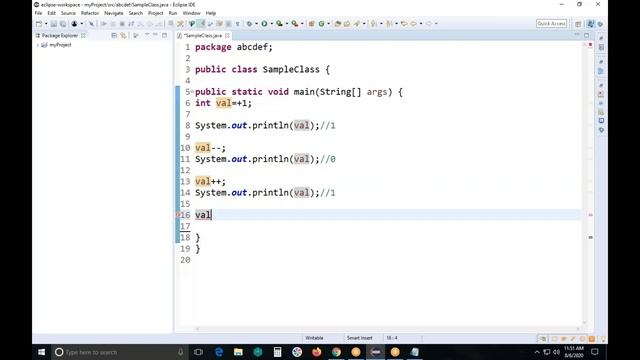Switch to the Debug perspective icon
Viewport: 640px width, 360px height.
[600, 24]
